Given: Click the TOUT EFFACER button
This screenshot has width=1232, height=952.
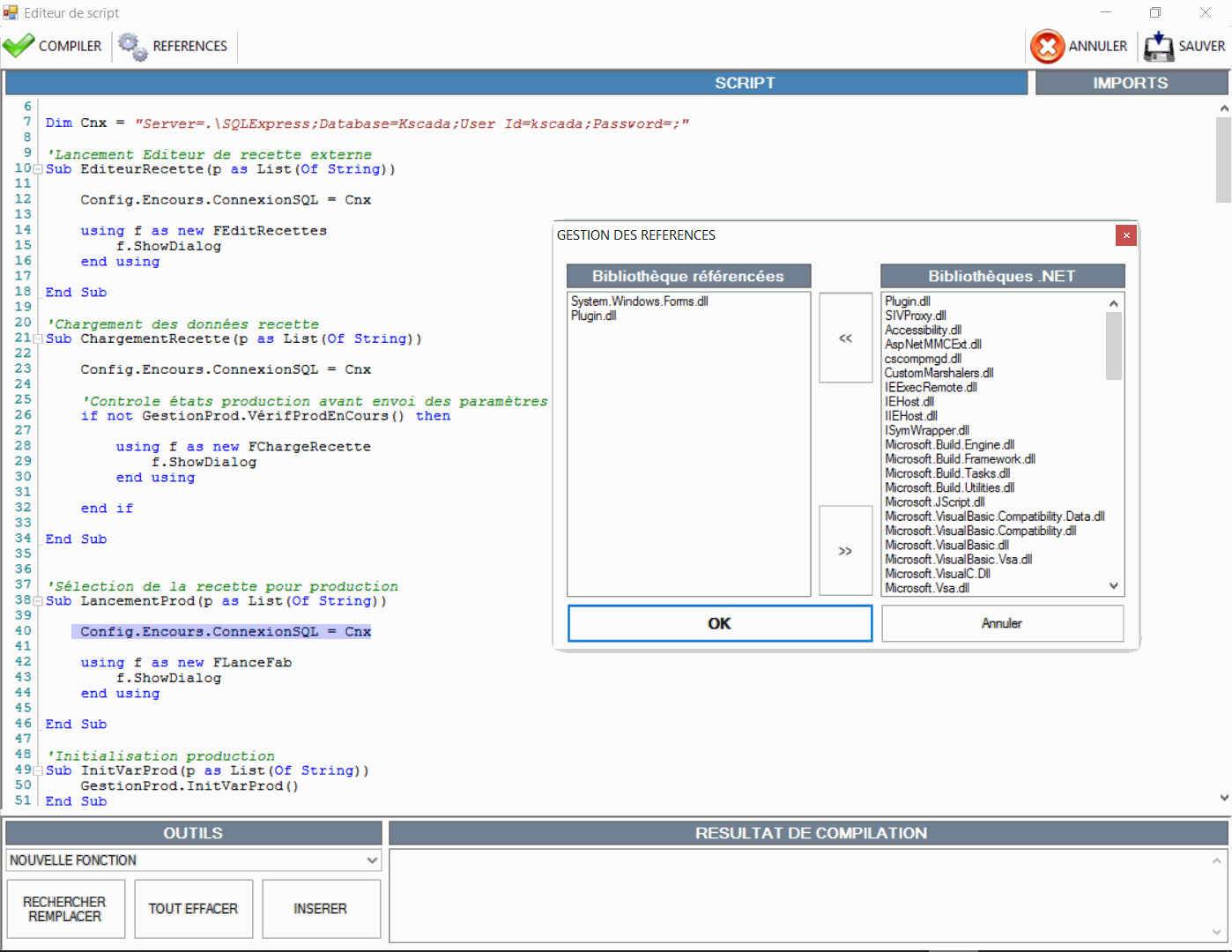Looking at the screenshot, I should [x=193, y=909].
